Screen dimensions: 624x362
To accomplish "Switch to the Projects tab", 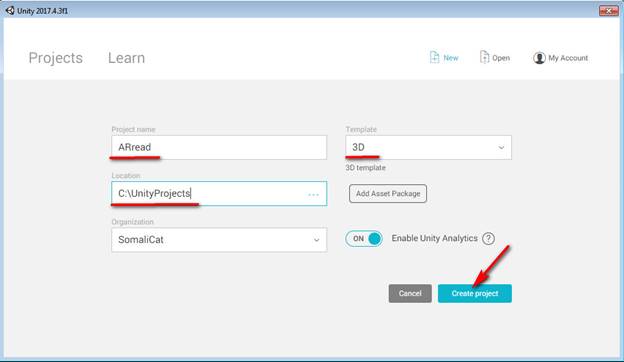I will tap(56, 58).
